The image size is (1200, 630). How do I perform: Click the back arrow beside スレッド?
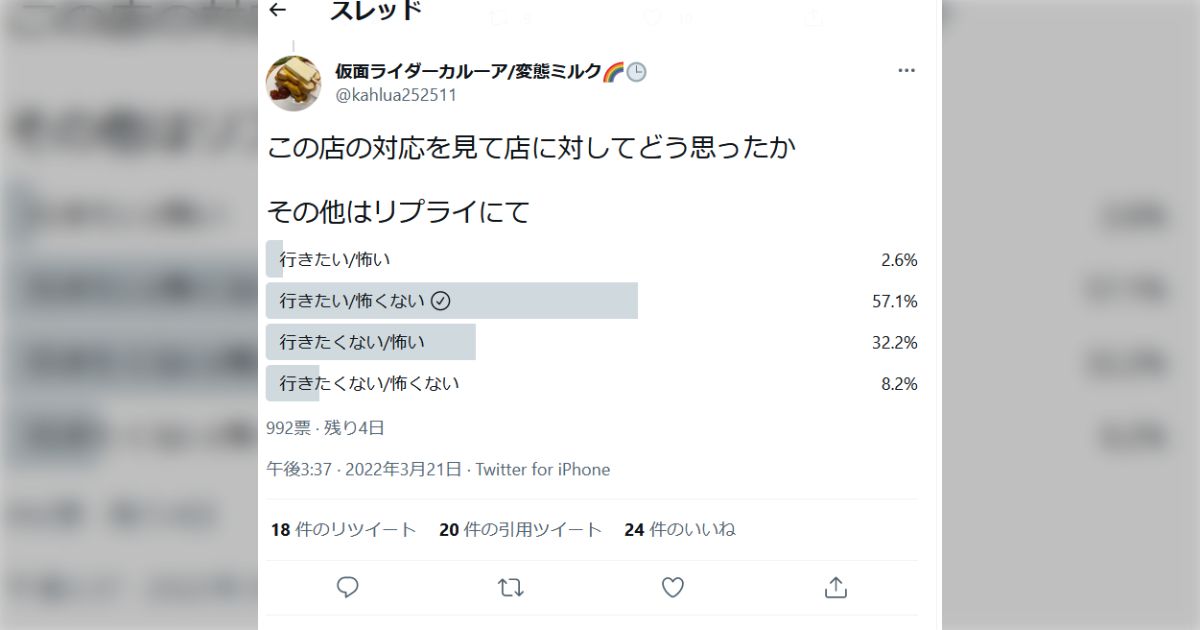pos(276,10)
